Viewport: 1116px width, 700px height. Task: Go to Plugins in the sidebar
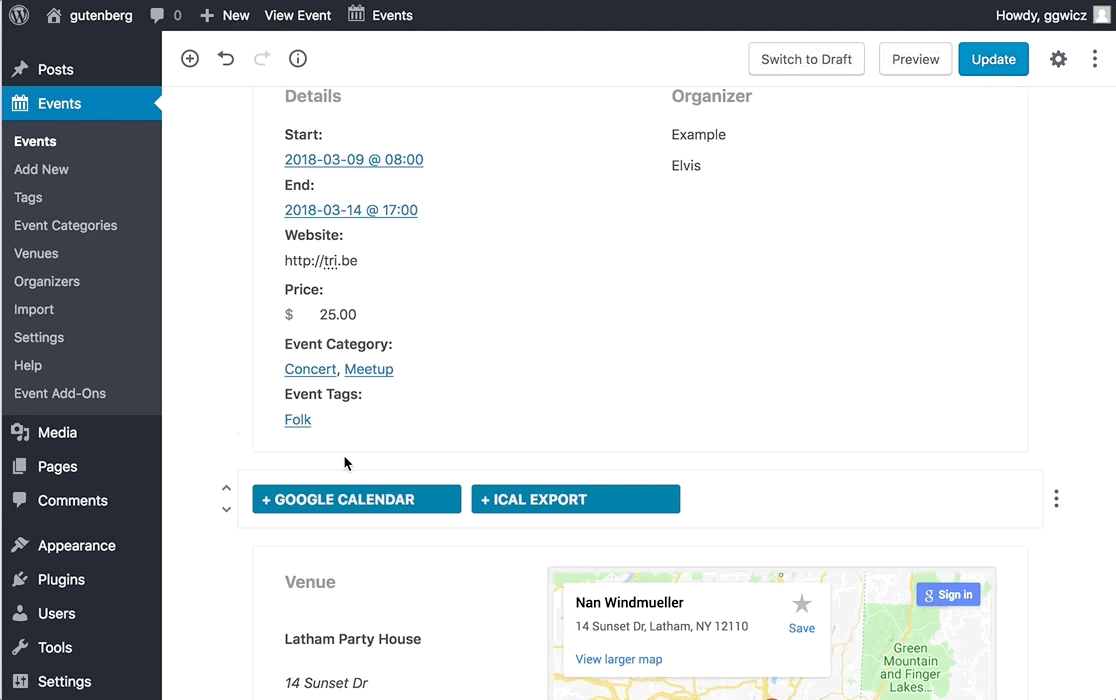(x=61, y=579)
